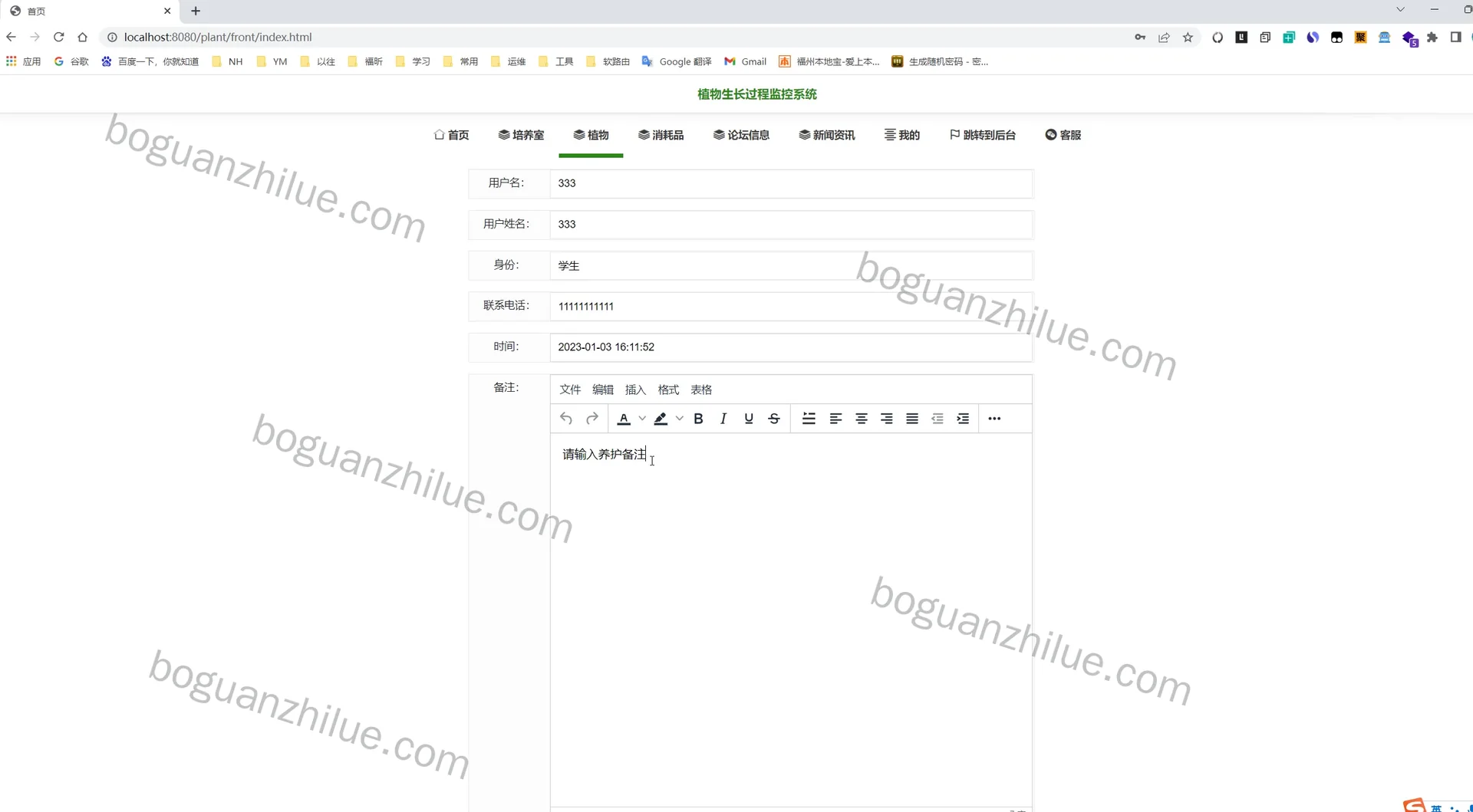Open Google 翻译 bookmark

click(677, 61)
